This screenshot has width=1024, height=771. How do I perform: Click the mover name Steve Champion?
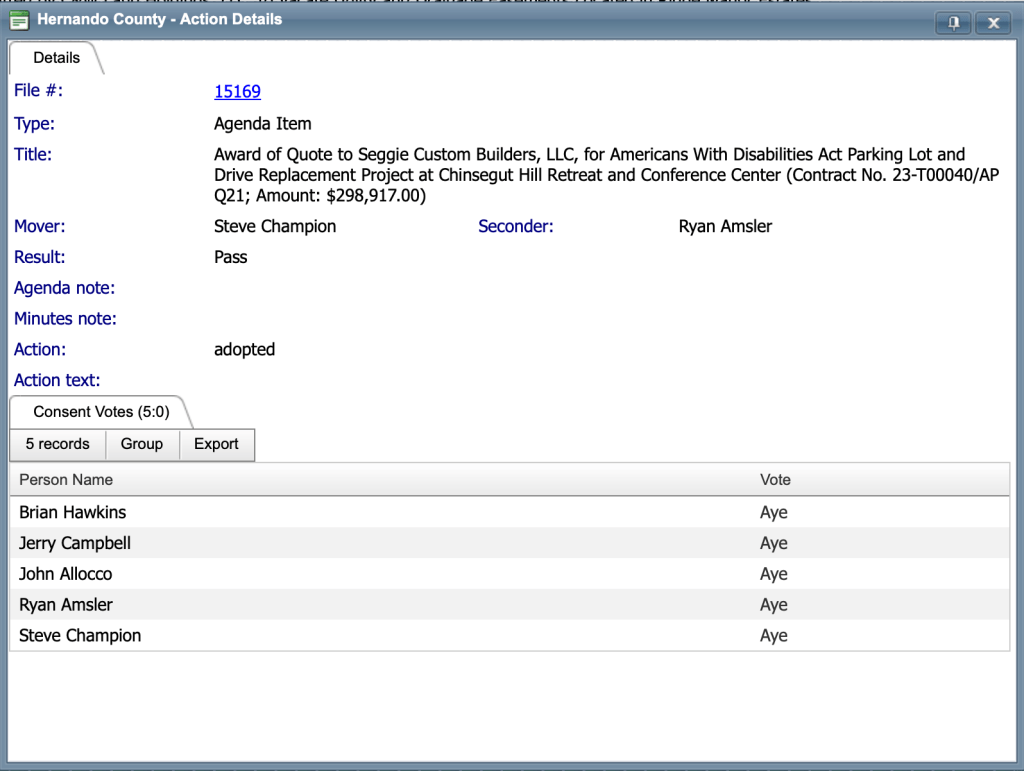pyautogui.click(x=275, y=226)
